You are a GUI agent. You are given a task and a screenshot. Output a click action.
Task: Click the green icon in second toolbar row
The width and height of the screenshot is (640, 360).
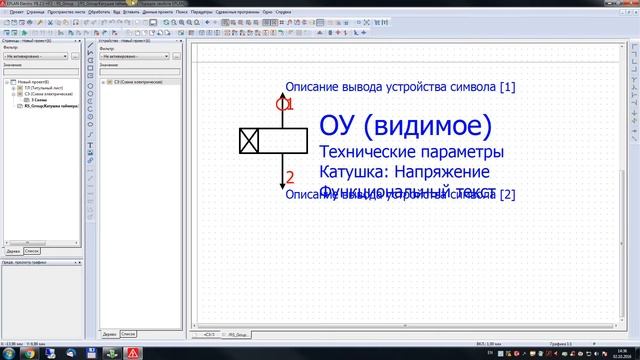(x=24, y=33)
